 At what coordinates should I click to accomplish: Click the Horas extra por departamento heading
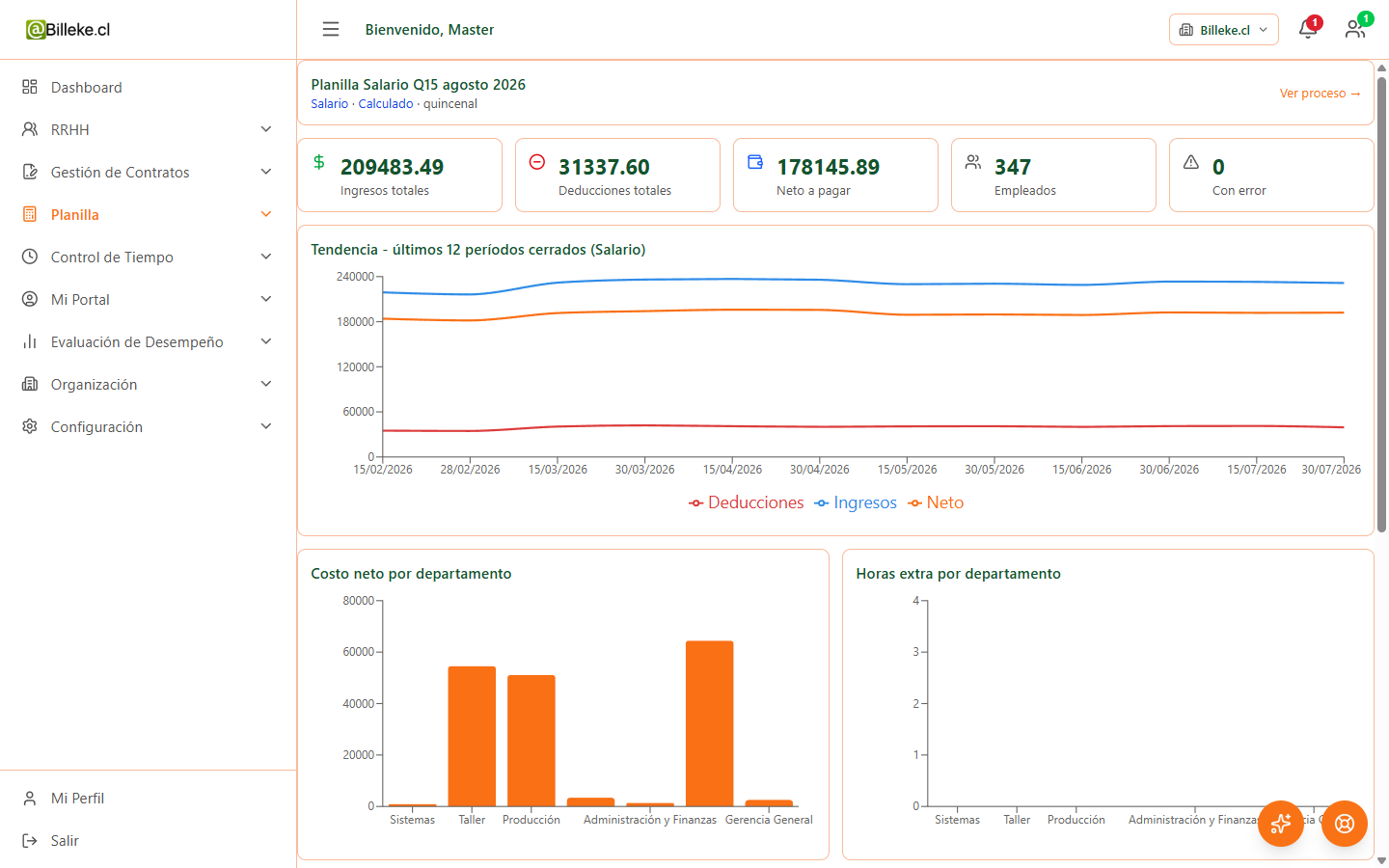click(x=958, y=574)
